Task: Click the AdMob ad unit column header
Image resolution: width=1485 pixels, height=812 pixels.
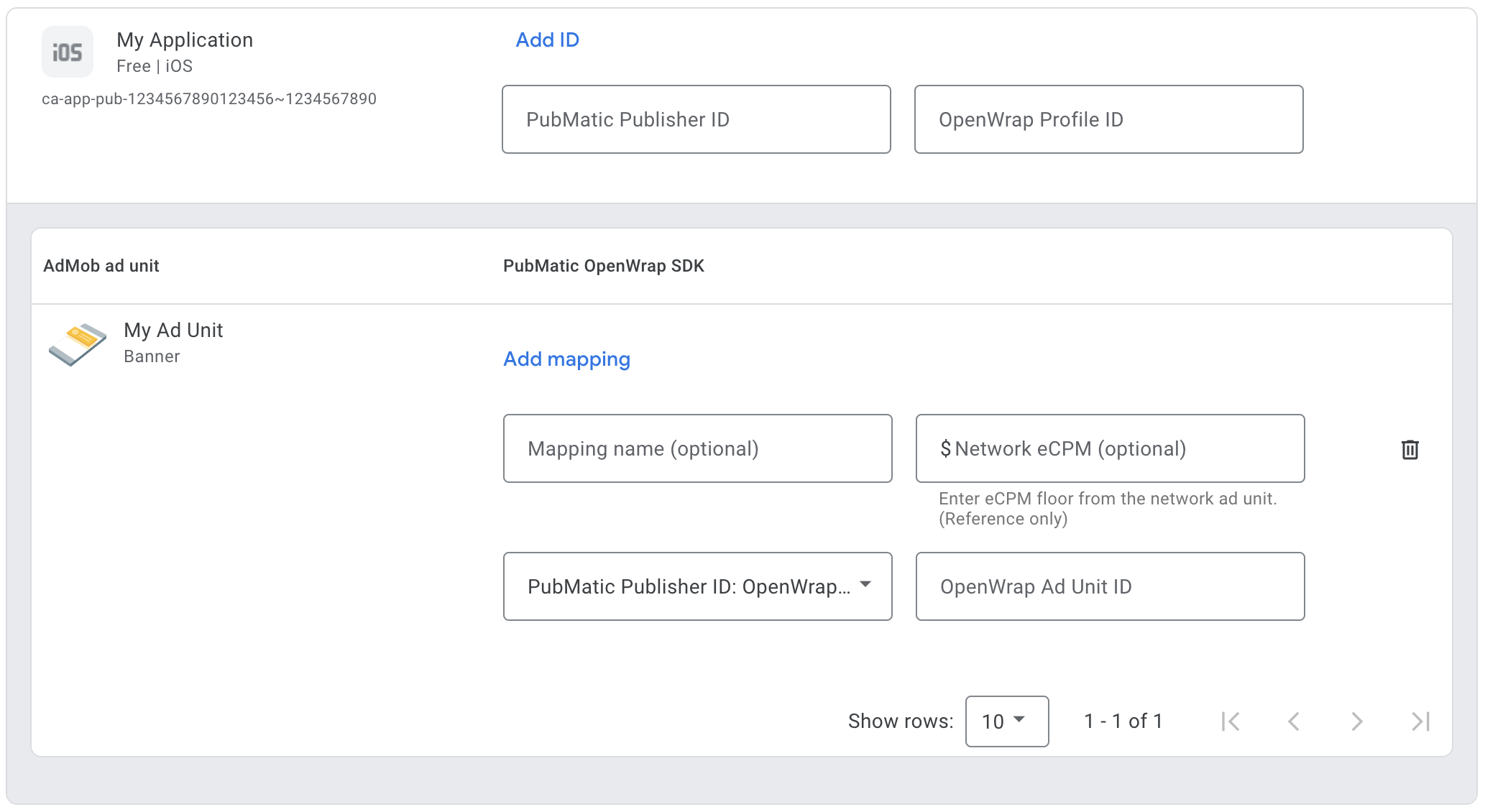Action: click(101, 266)
